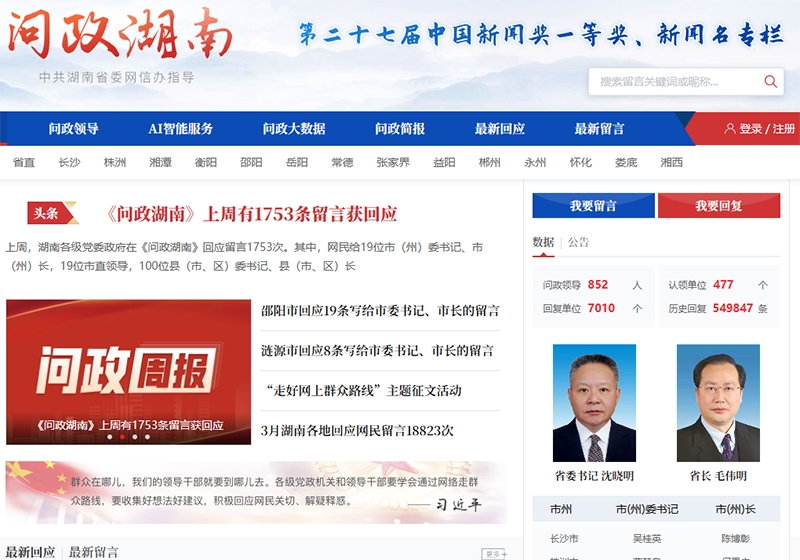Switch to the 公告 tab

tap(579, 242)
